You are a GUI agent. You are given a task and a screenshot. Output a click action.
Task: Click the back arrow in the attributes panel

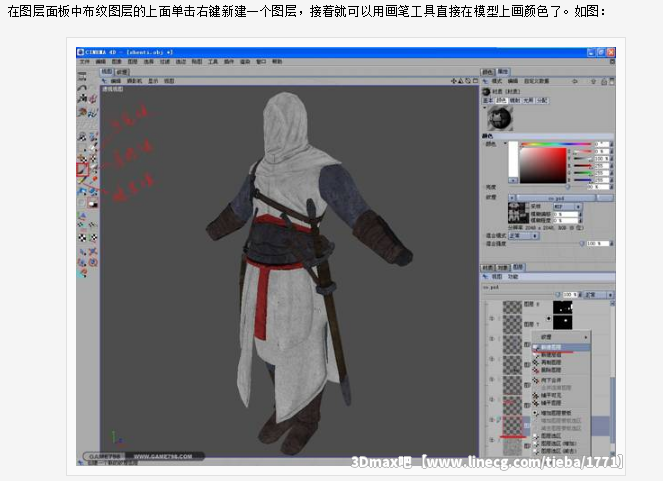575,81
